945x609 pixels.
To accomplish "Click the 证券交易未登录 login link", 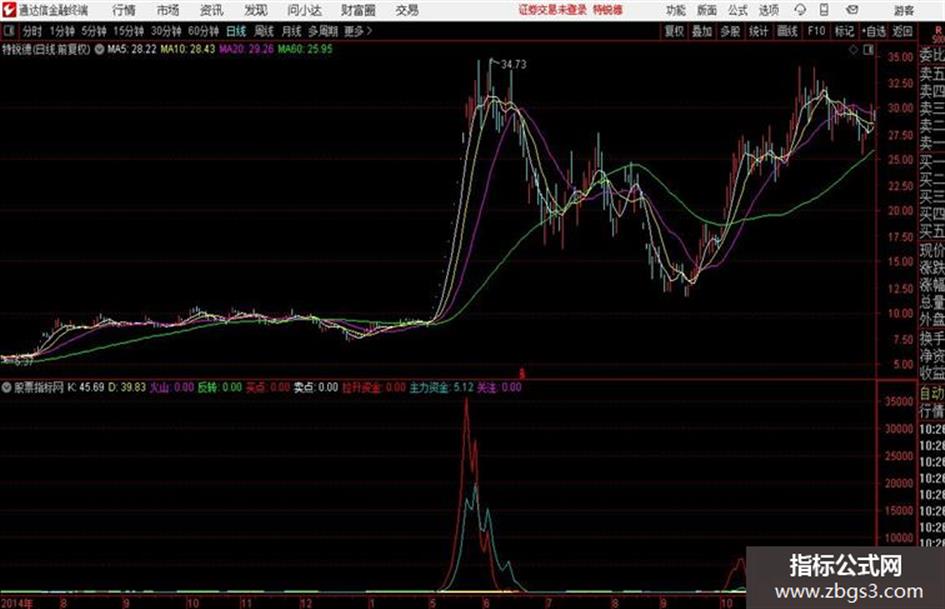I will (x=553, y=10).
